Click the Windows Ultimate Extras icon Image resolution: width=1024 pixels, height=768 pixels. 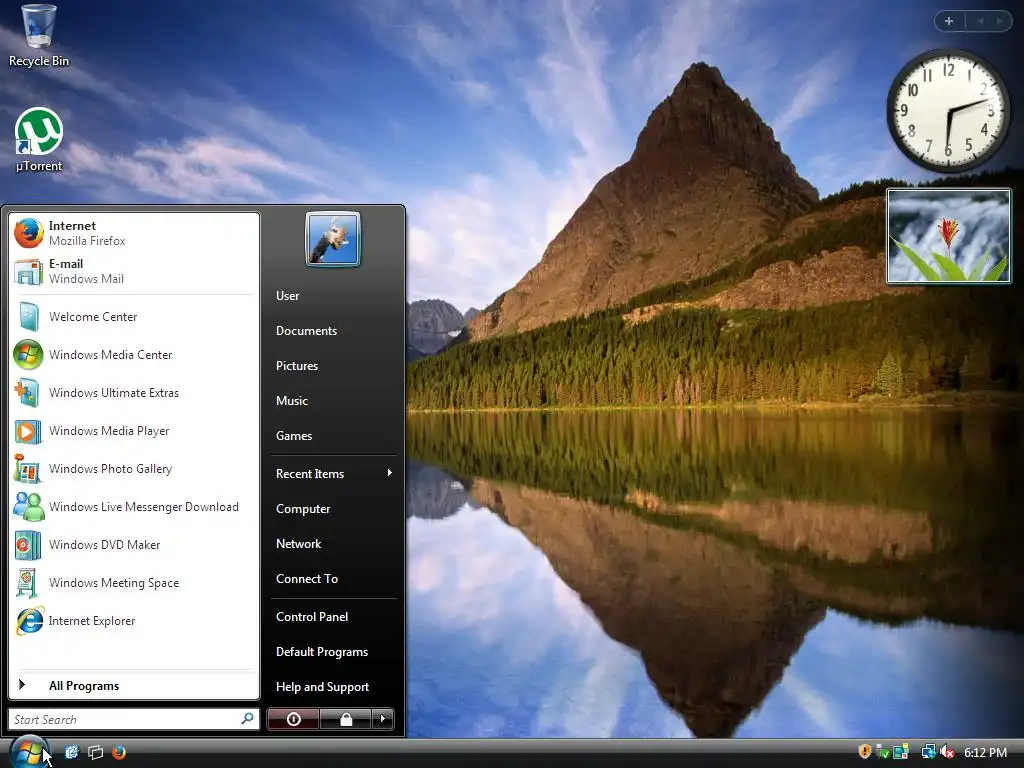[28, 392]
